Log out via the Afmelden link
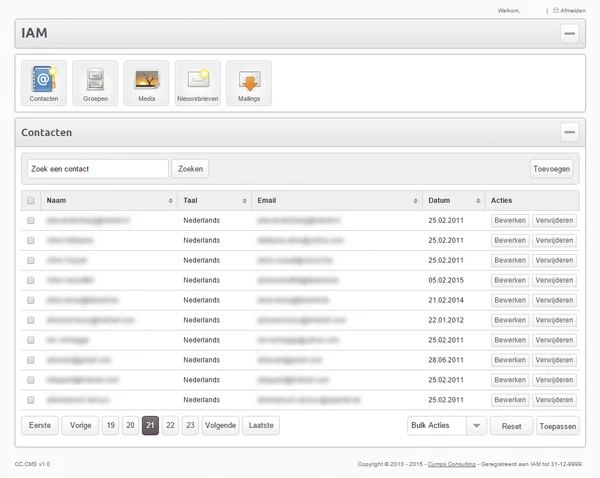 click(x=573, y=11)
